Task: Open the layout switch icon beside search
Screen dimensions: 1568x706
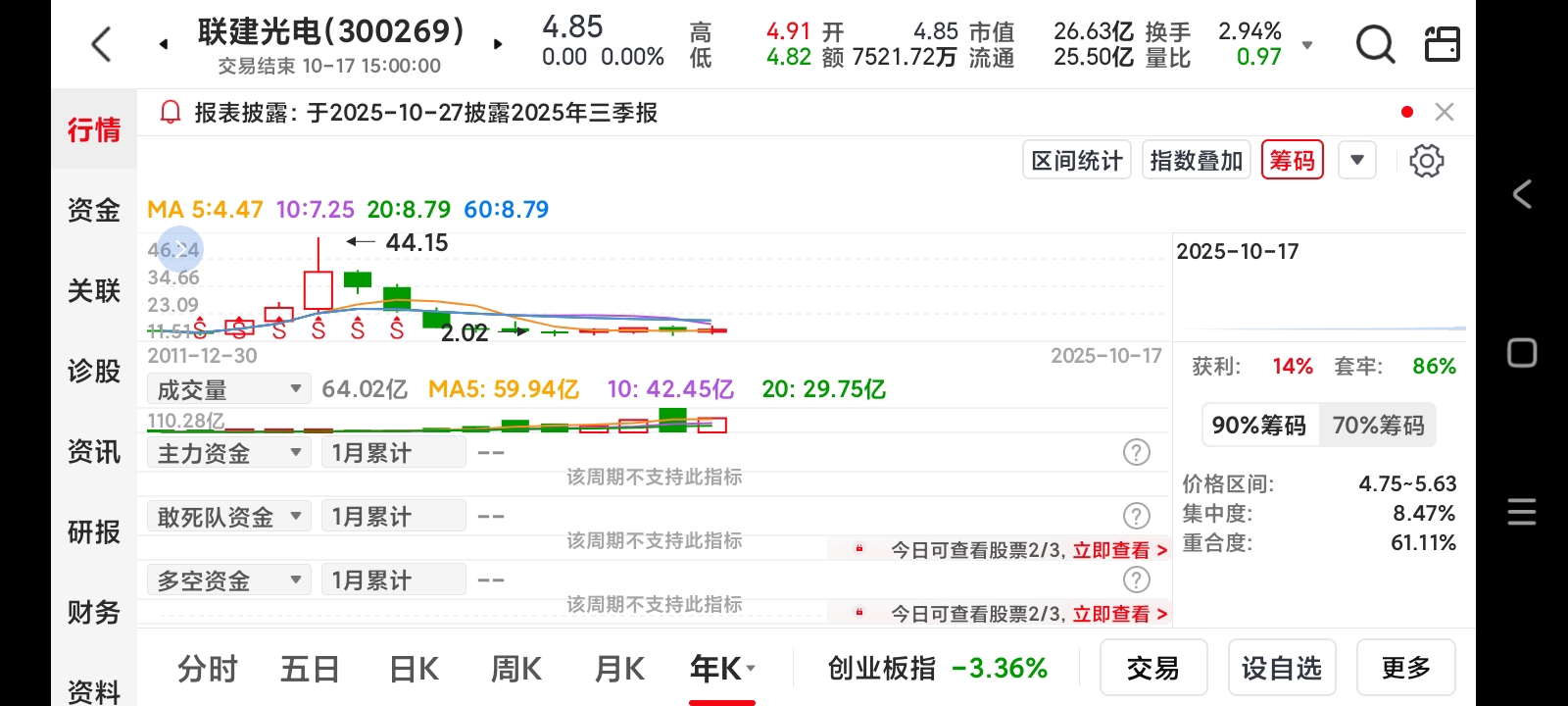Action: click(x=1442, y=44)
